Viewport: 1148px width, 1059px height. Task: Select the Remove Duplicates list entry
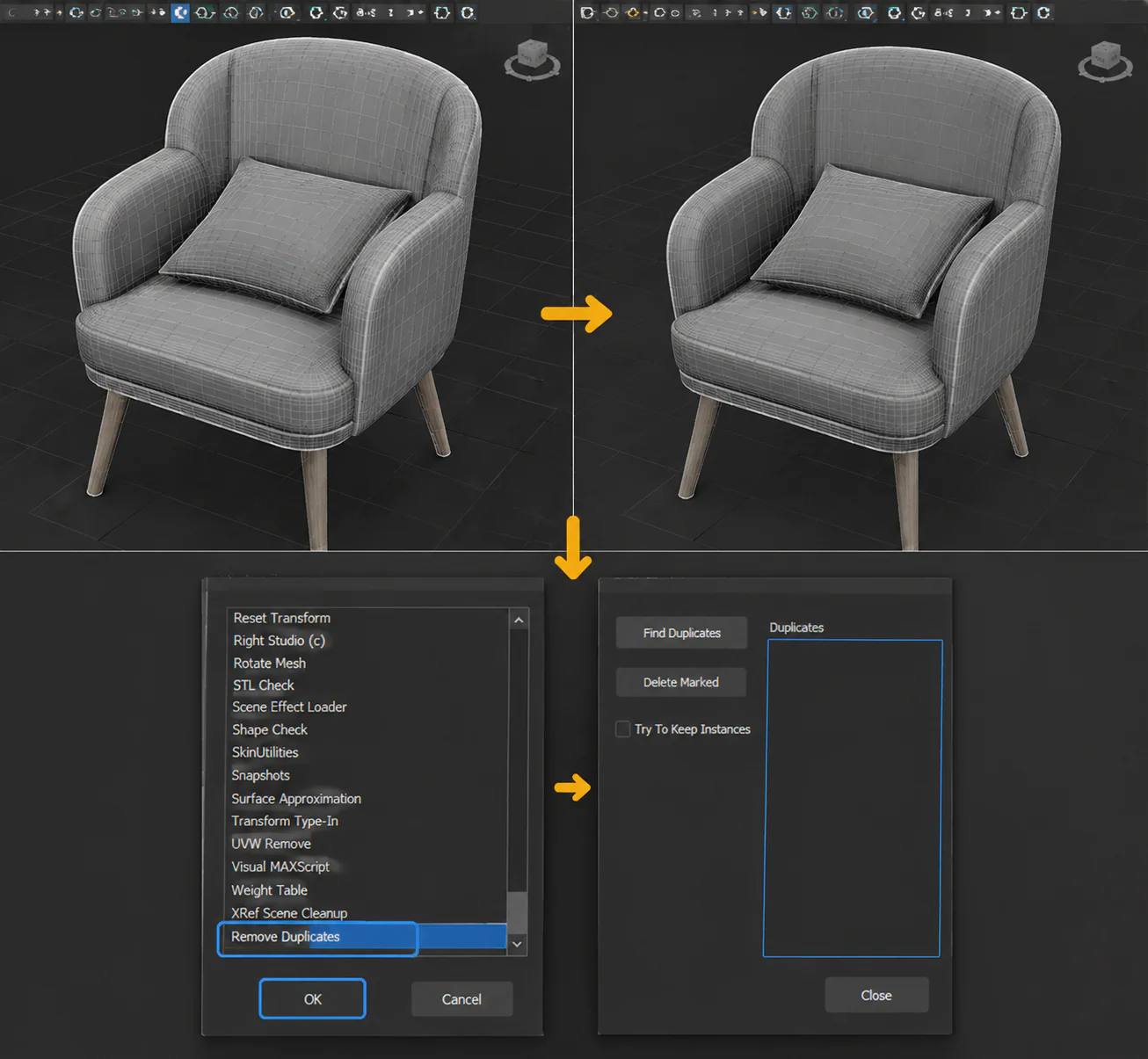point(364,937)
